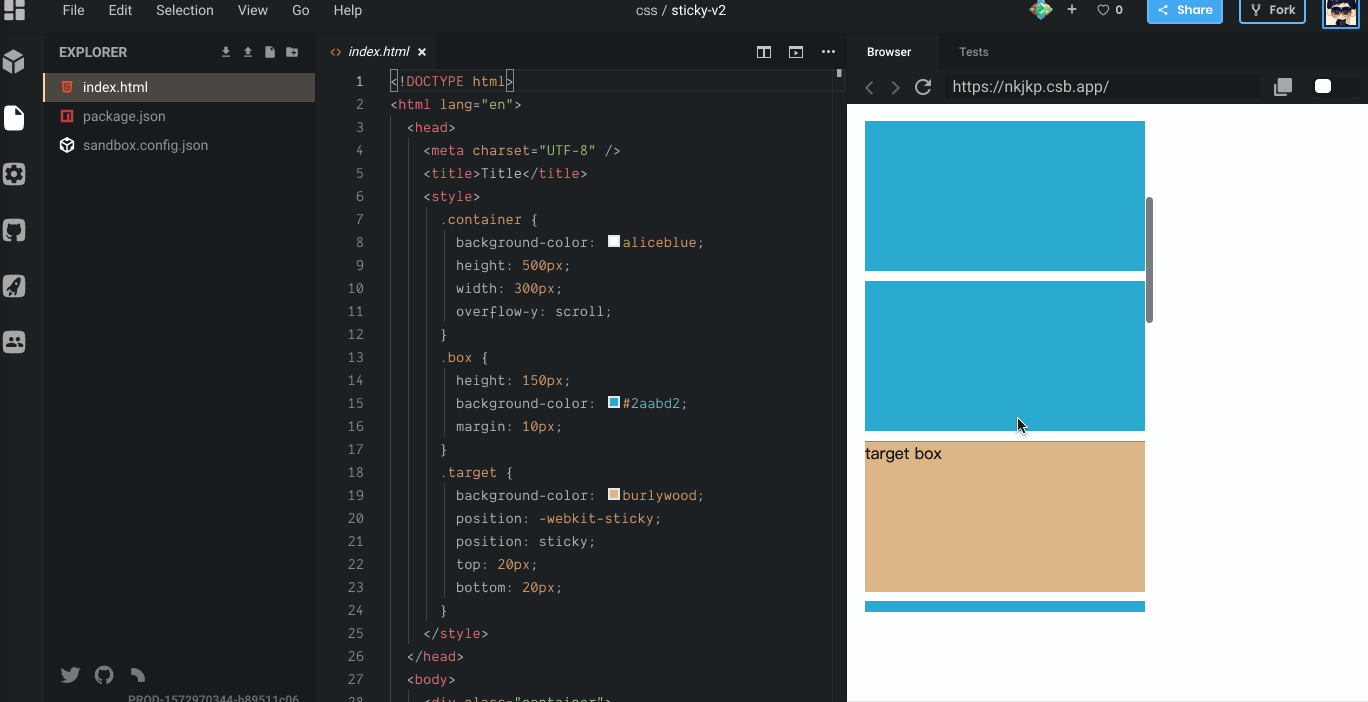Open the CodeSandbox dashboard logo menu
This screenshot has height=702, width=1368.
tap(14, 10)
